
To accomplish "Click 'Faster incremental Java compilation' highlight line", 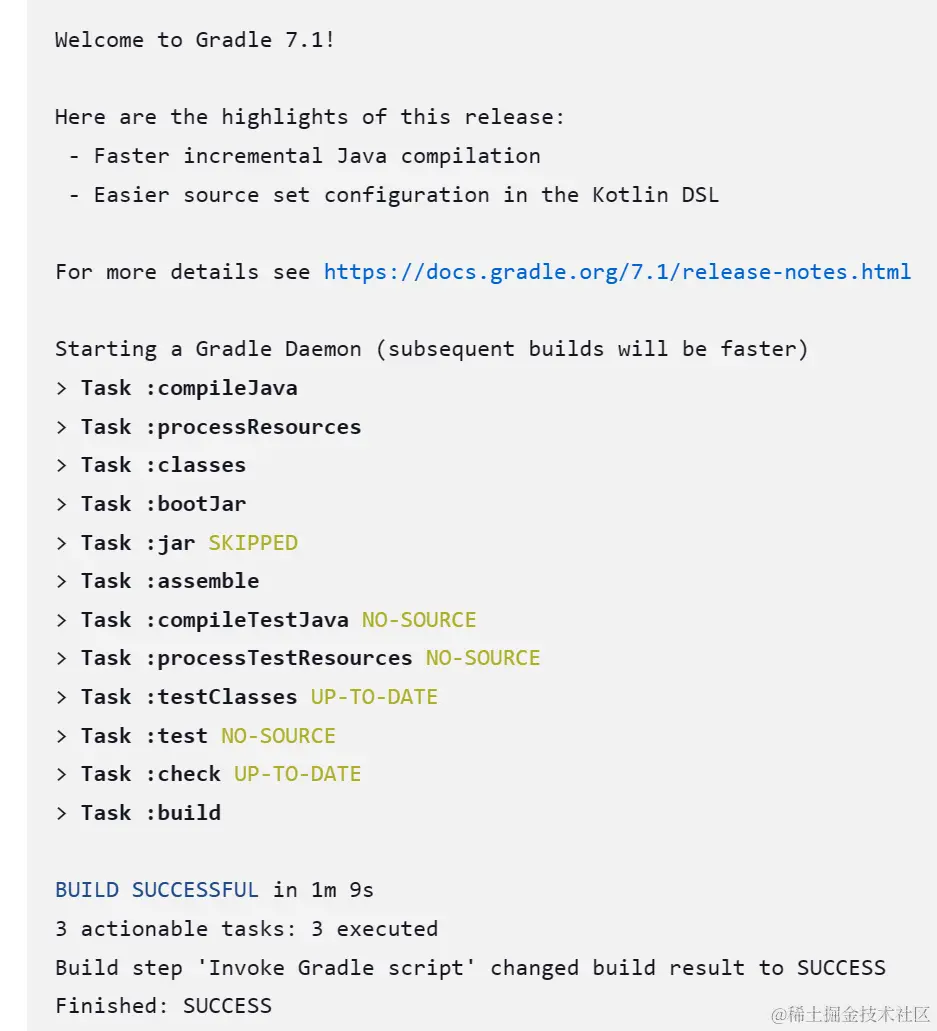I will (316, 156).
